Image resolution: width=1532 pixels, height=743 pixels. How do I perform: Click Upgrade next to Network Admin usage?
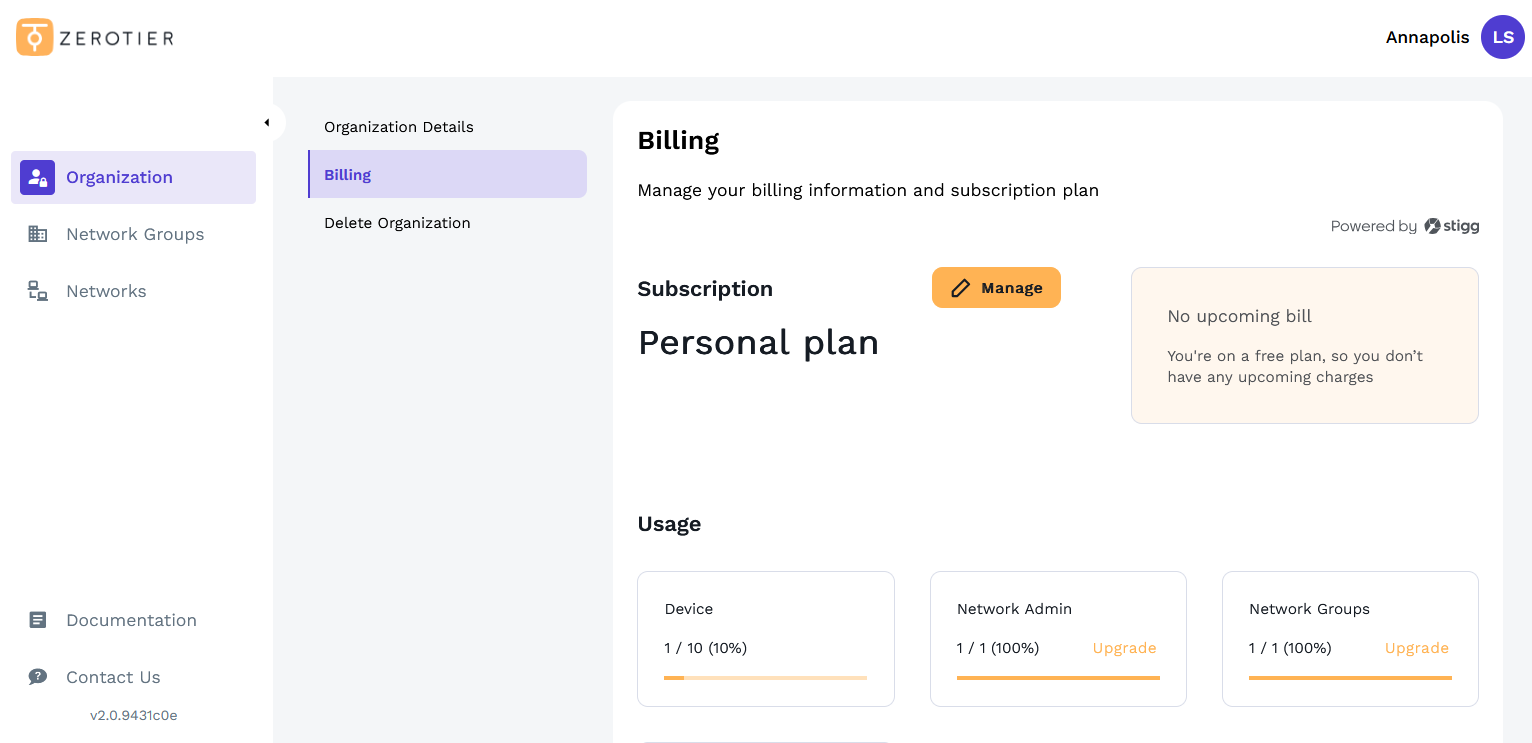point(1124,648)
